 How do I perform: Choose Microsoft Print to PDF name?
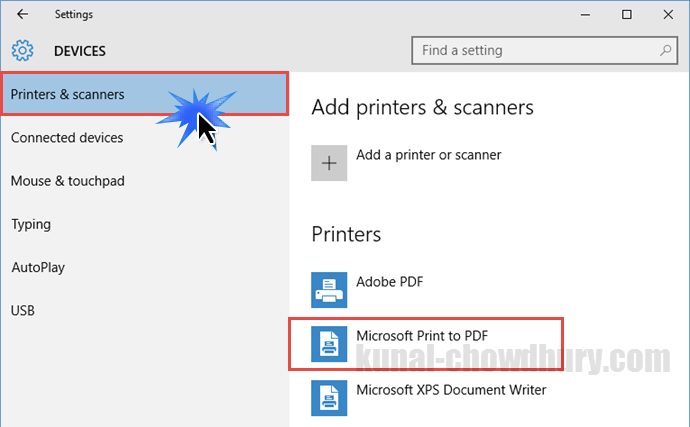pyautogui.click(x=422, y=336)
